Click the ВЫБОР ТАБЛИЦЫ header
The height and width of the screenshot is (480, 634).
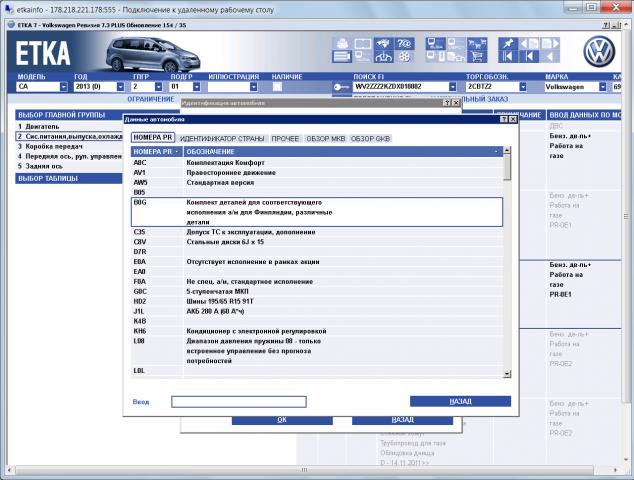pos(69,178)
